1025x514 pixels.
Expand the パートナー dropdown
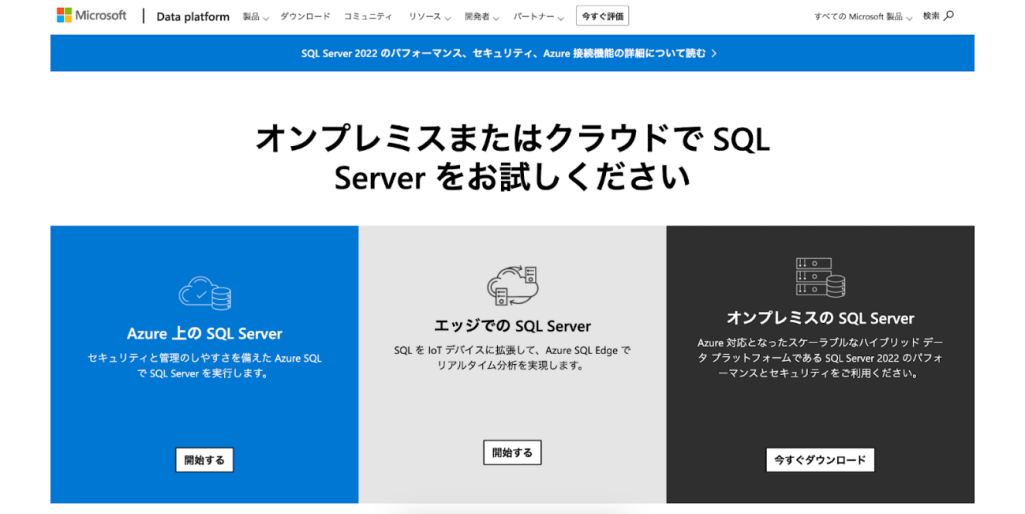pyautogui.click(x=539, y=16)
